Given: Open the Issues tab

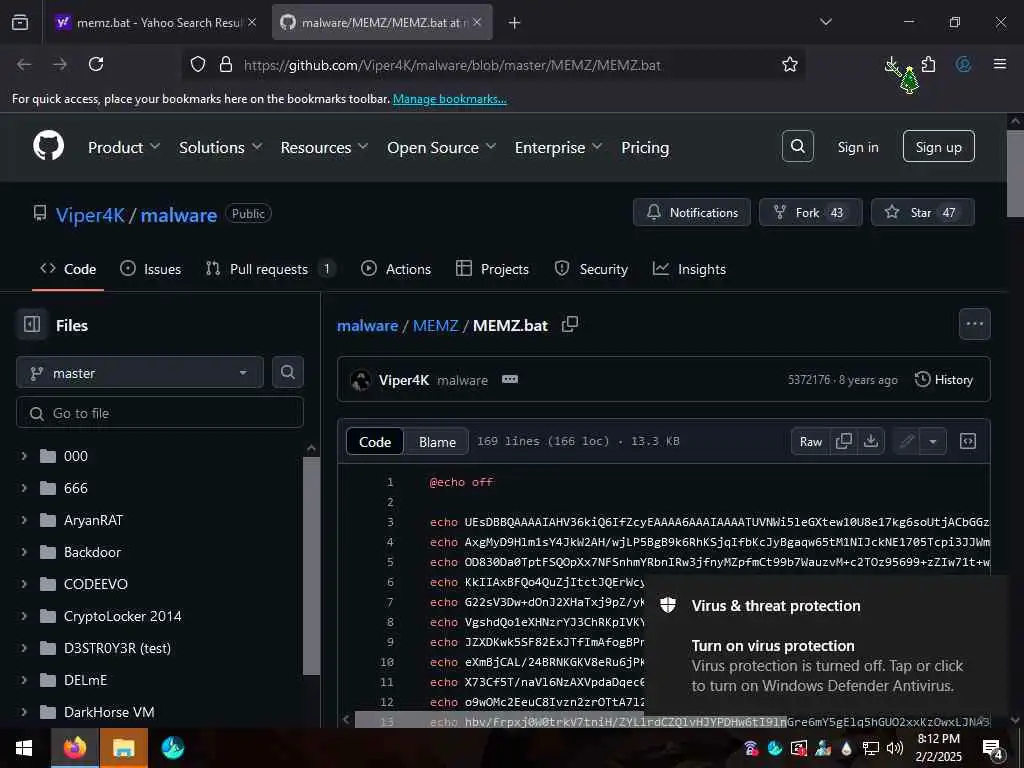Looking at the screenshot, I should [x=151, y=268].
